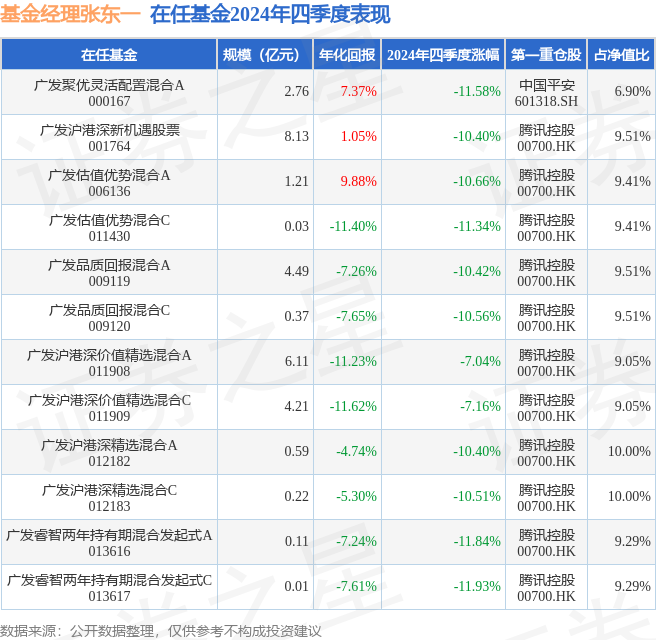Click the 2024年四季度涨幅 column header
Viewport: 656px width, 640px height.
point(443,54)
